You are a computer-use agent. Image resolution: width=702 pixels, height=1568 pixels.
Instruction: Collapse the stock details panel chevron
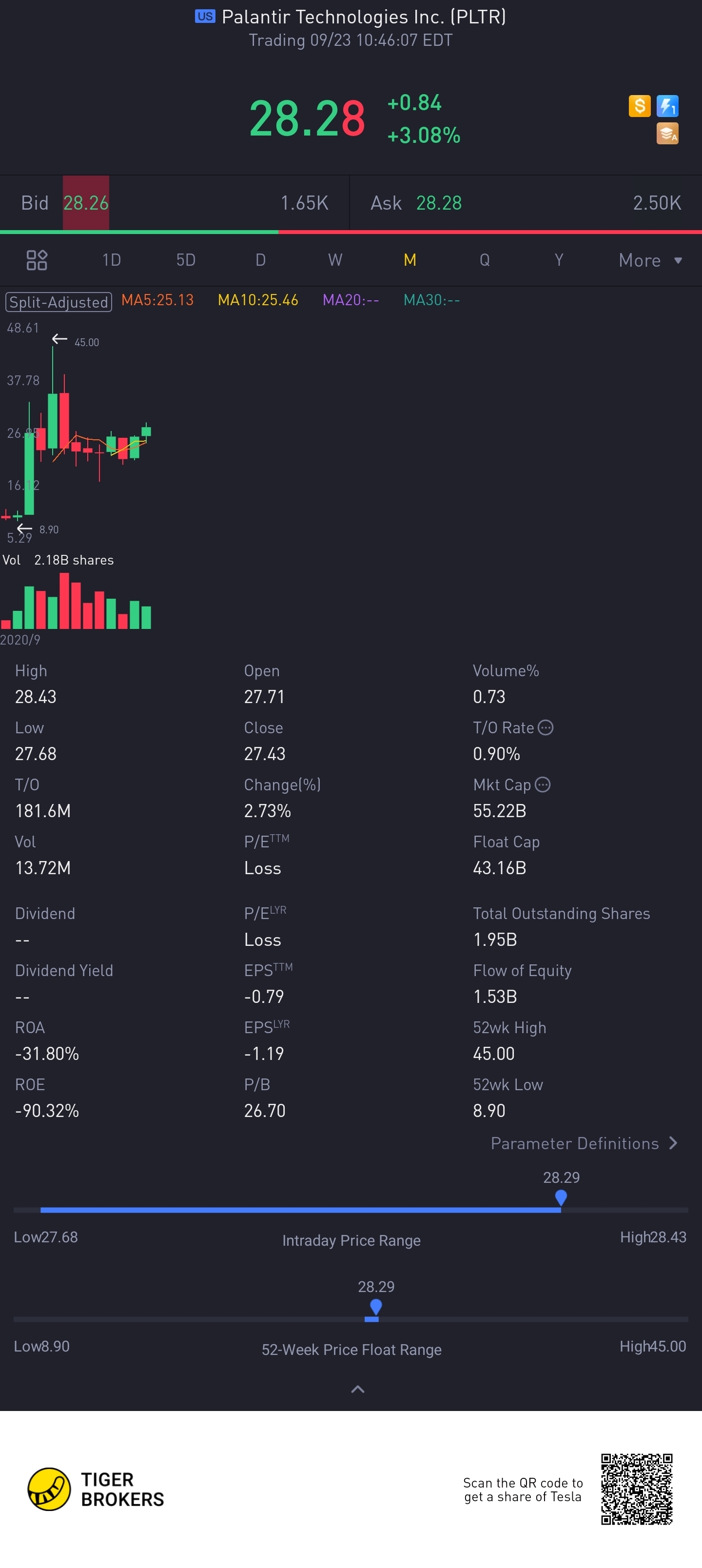[x=358, y=1389]
